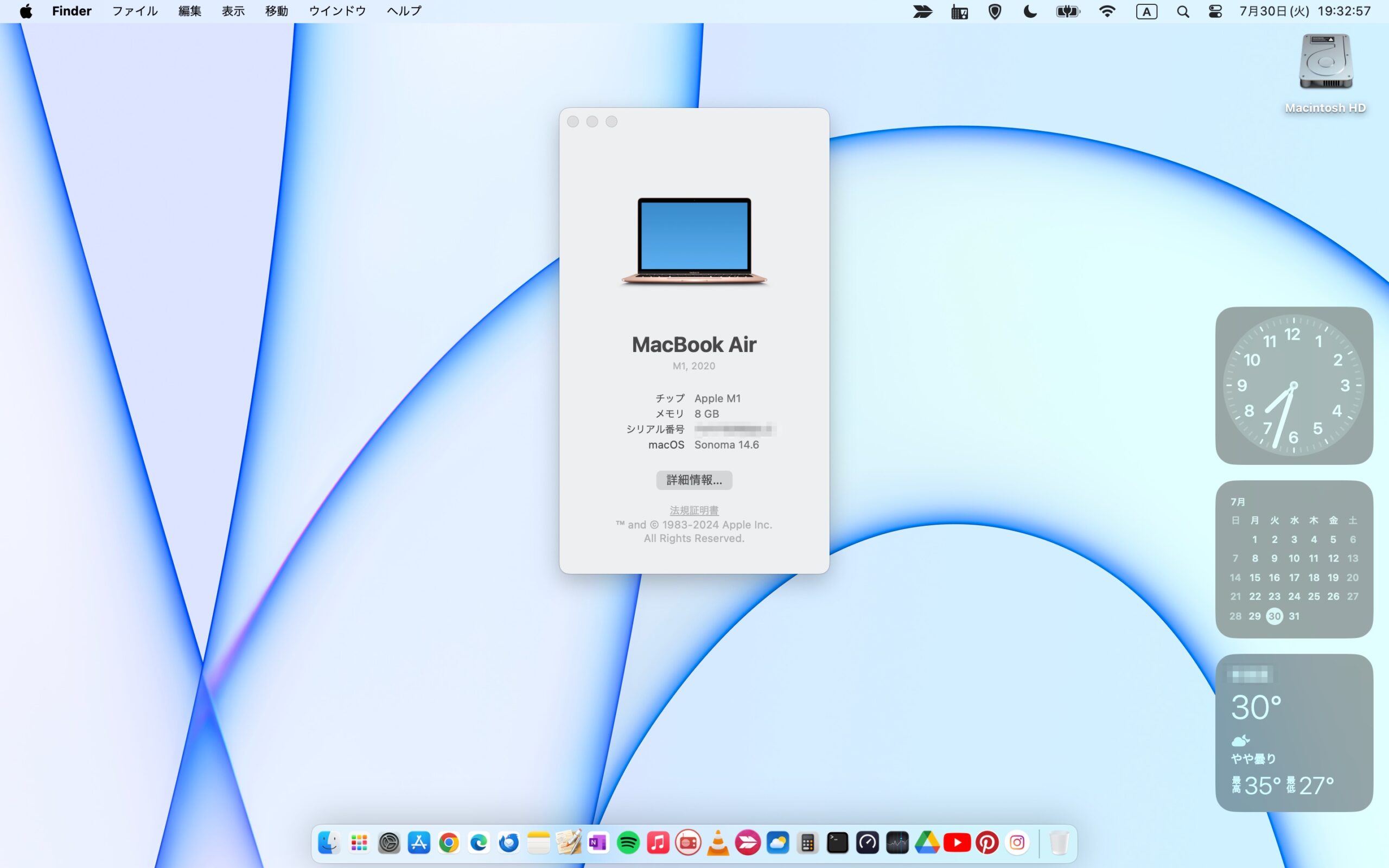Open Spotlight search in the menu bar
1389x868 pixels.
(x=1182, y=11)
